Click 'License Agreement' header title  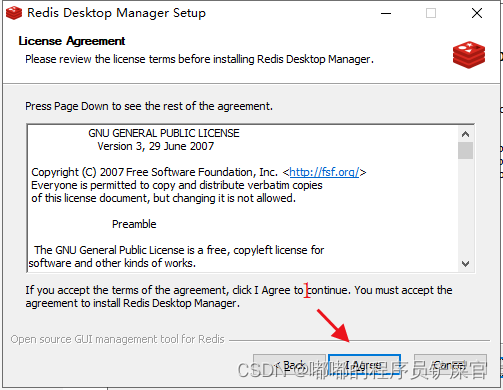(x=72, y=41)
